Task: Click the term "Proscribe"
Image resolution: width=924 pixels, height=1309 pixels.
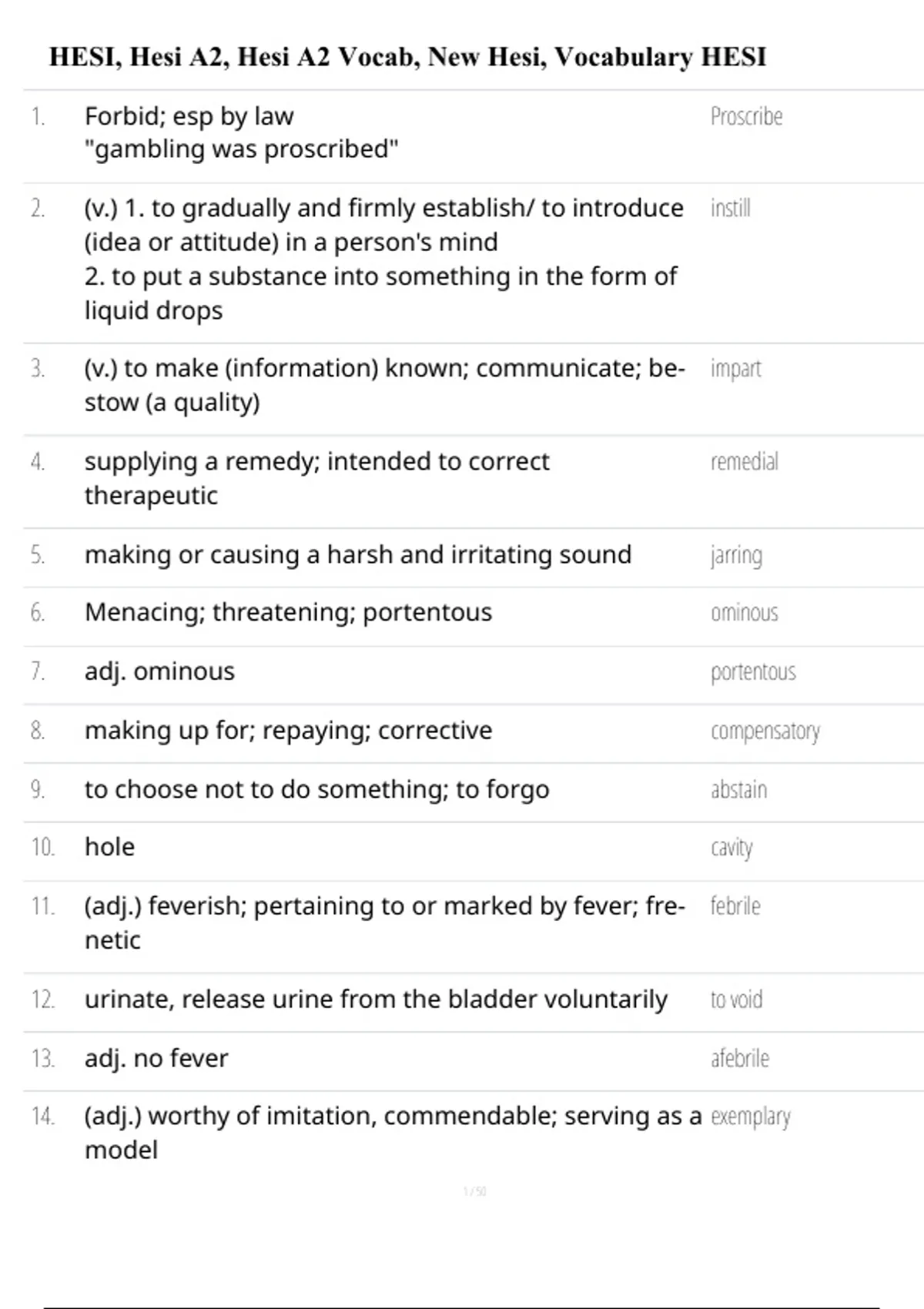Action: coord(746,117)
